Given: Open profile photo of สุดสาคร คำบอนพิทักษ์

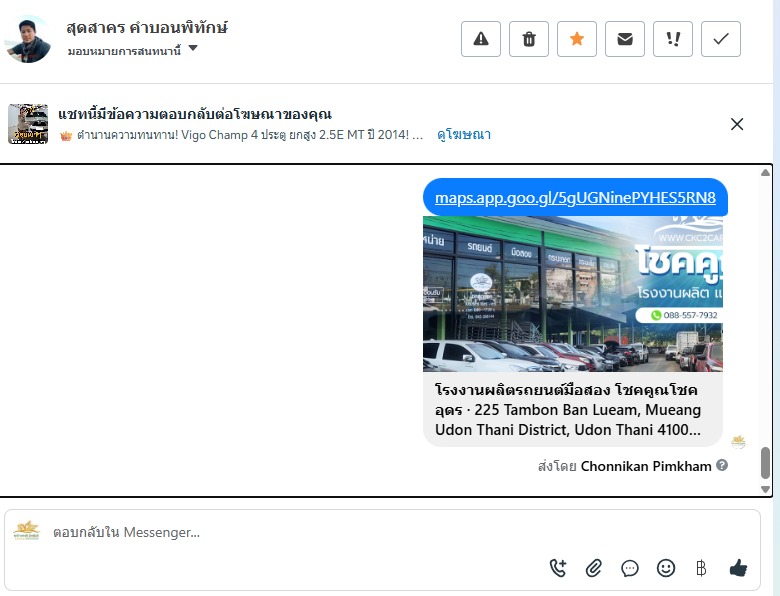Looking at the screenshot, I should tap(28, 40).
